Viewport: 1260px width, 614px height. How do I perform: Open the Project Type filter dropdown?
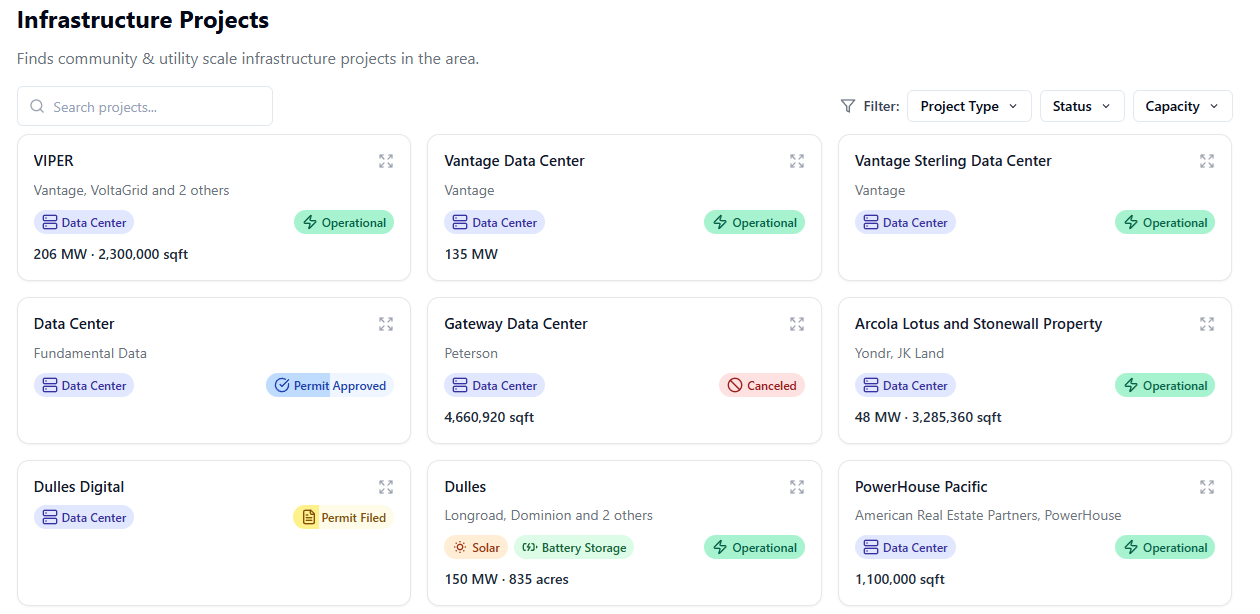point(969,106)
